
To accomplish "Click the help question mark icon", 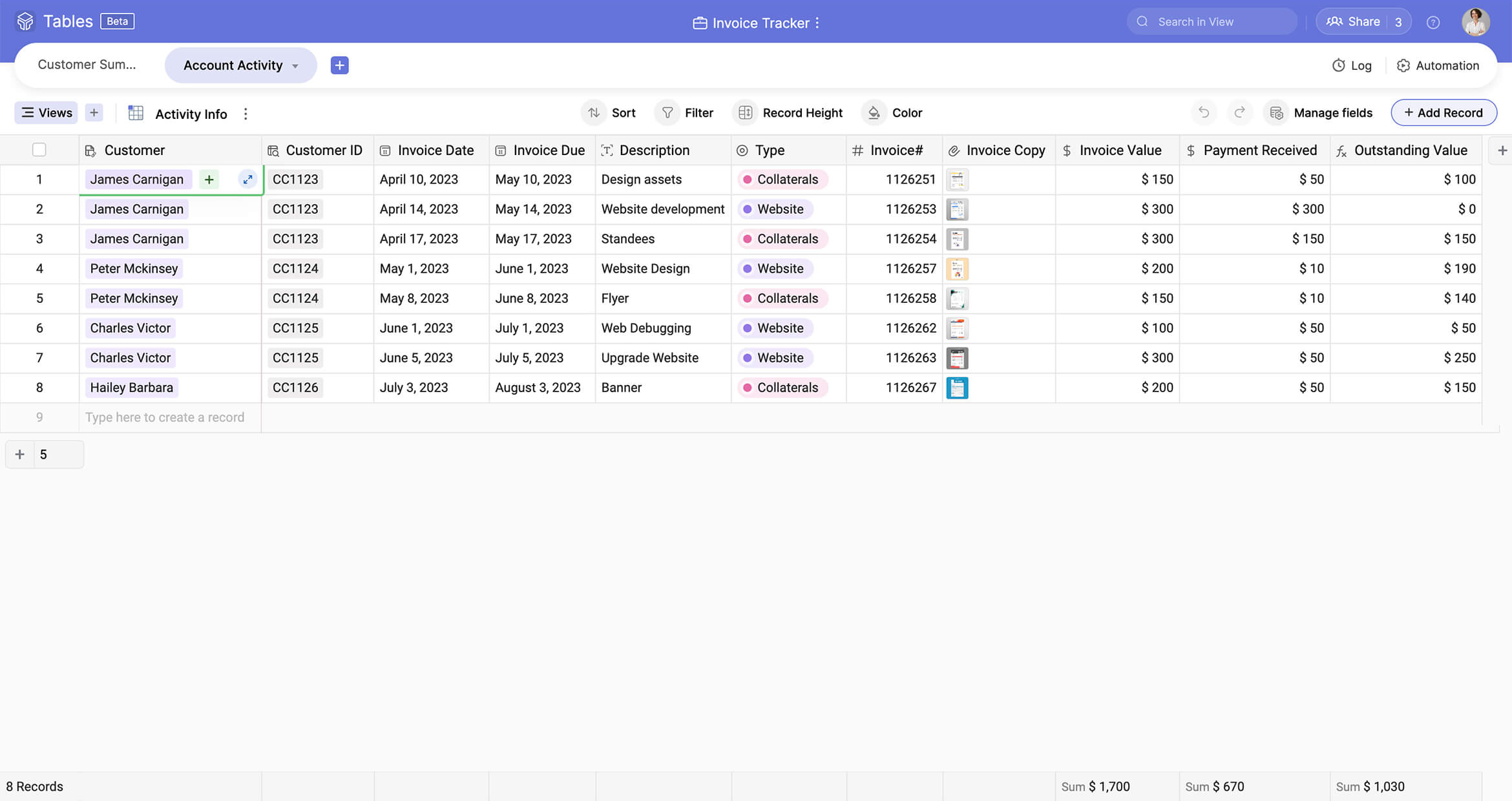I will click(1433, 23).
